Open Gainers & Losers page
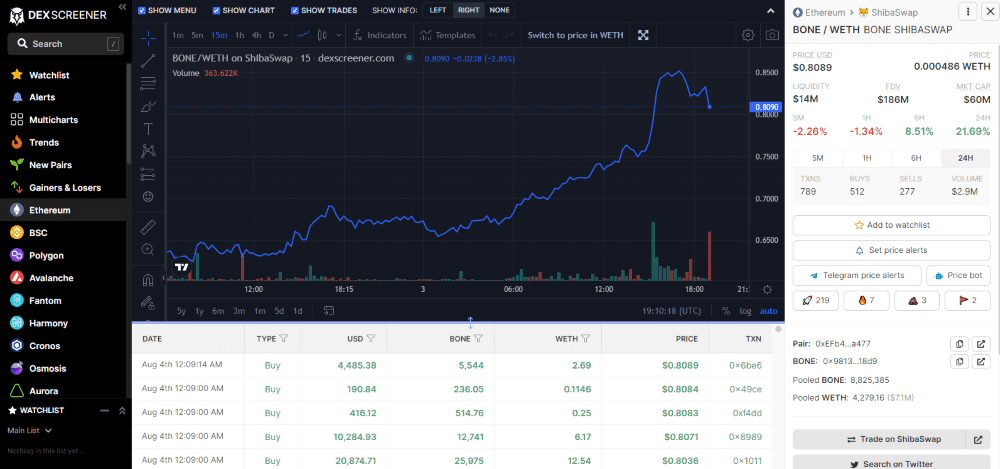1000x469 pixels. (x=64, y=188)
